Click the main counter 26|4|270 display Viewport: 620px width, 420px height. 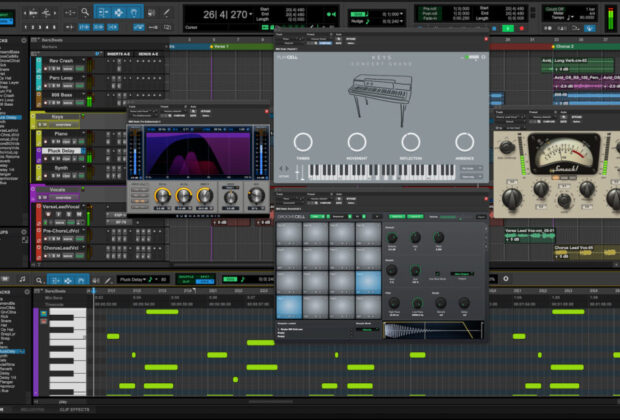(225, 15)
